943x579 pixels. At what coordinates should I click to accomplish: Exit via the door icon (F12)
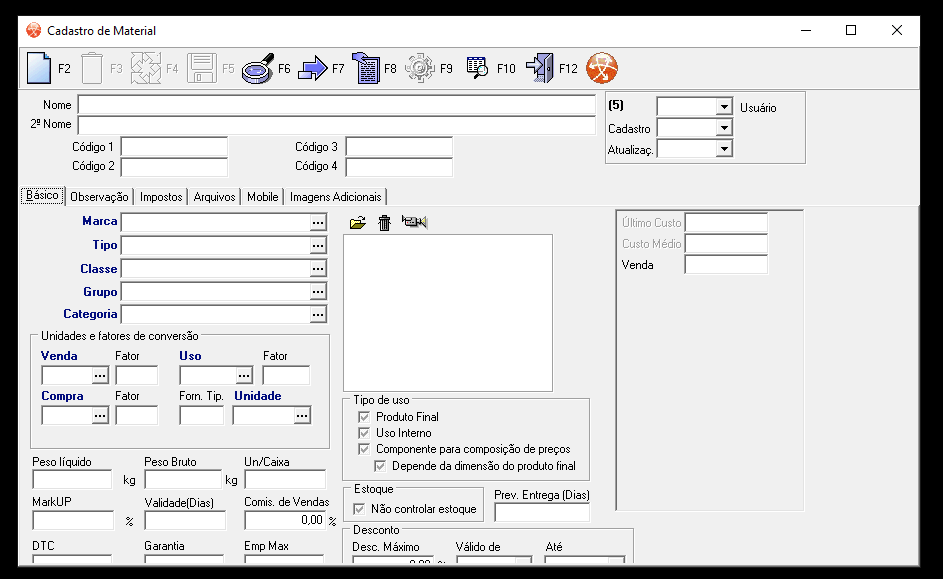point(540,68)
